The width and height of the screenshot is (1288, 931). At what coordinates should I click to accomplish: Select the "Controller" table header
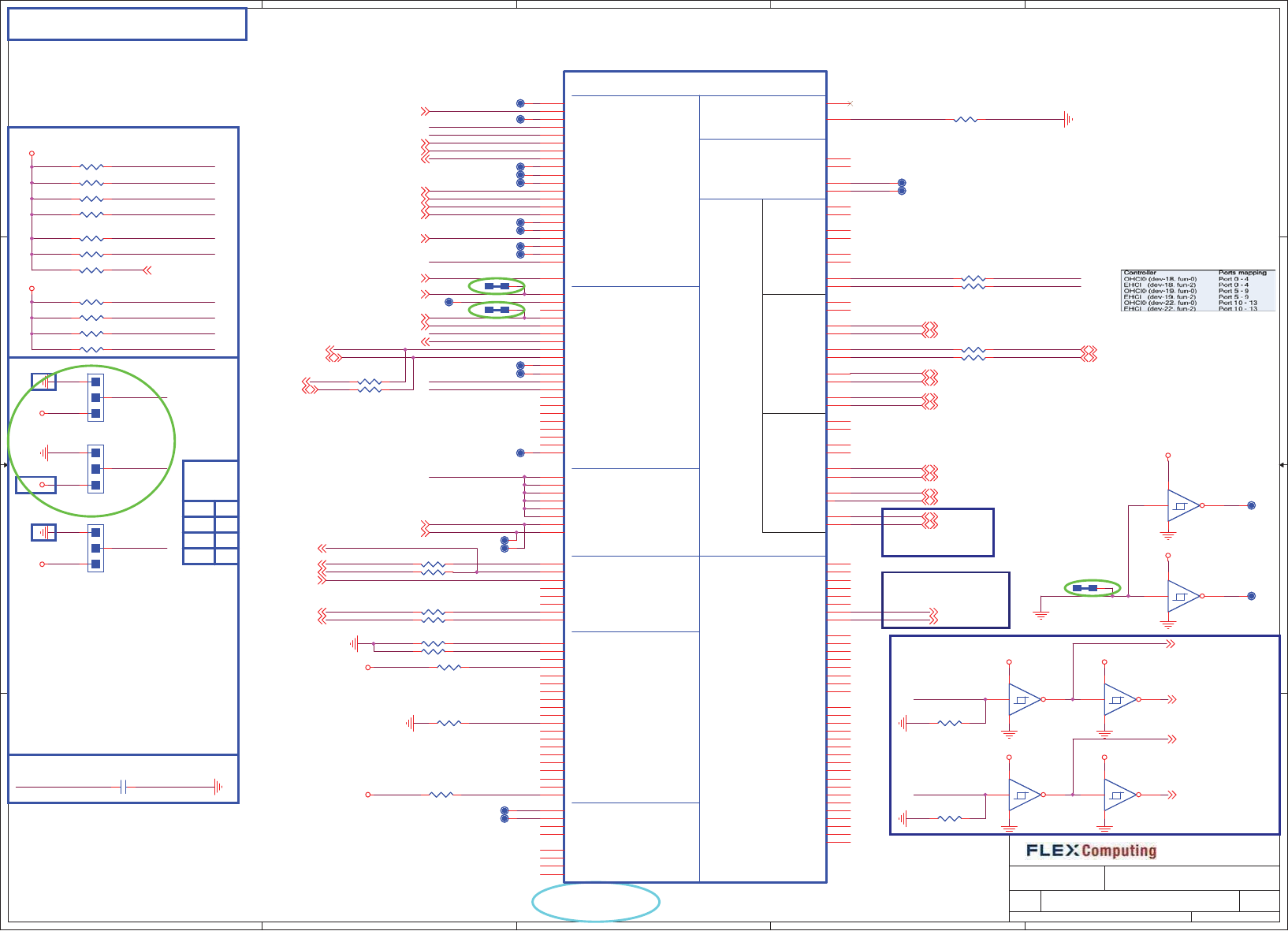1140,273
